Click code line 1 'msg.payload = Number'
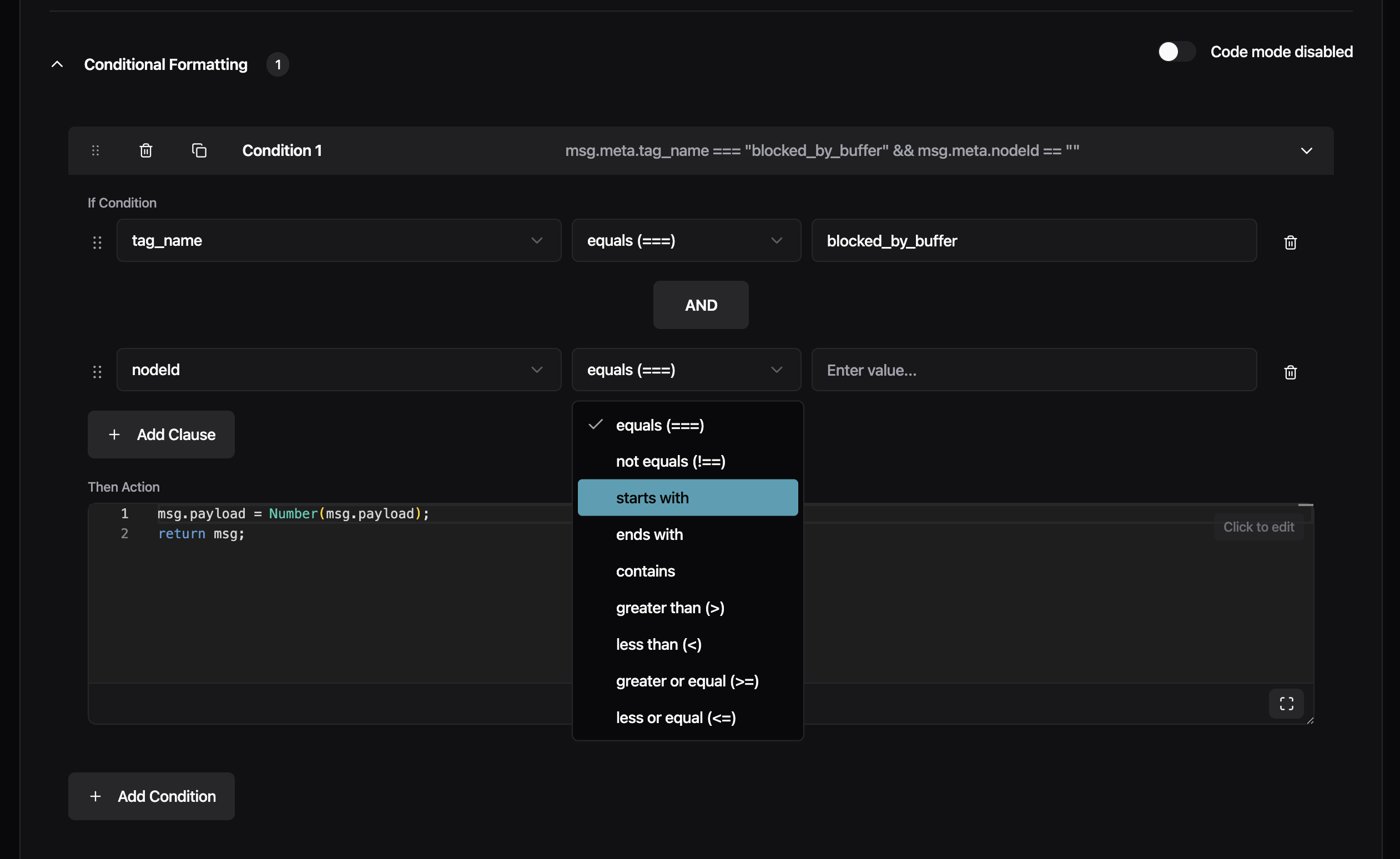This screenshot has height=859, width=1400. (x=293, y=514)
